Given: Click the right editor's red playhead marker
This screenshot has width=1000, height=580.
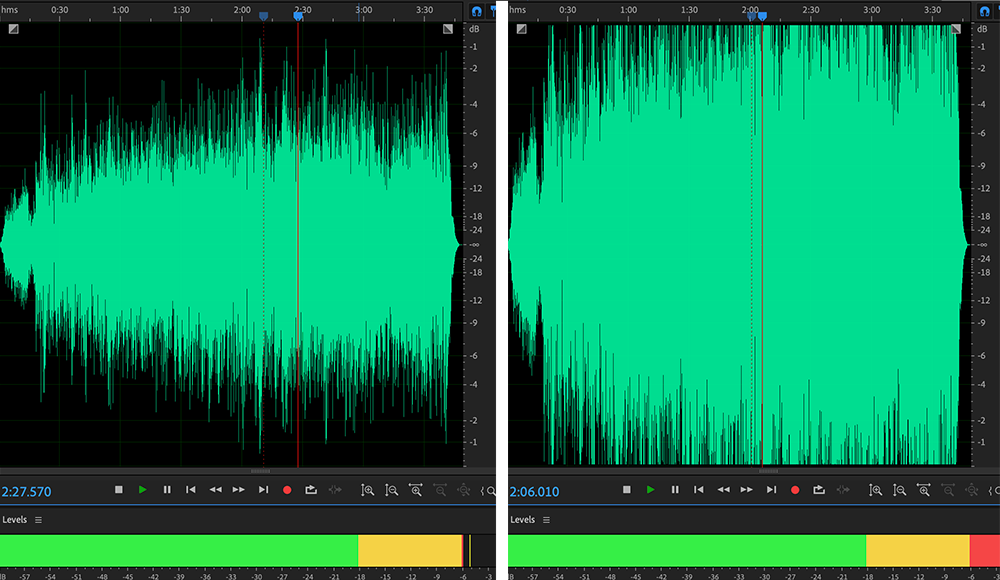Looking at the screenshot, I should 762,16.
